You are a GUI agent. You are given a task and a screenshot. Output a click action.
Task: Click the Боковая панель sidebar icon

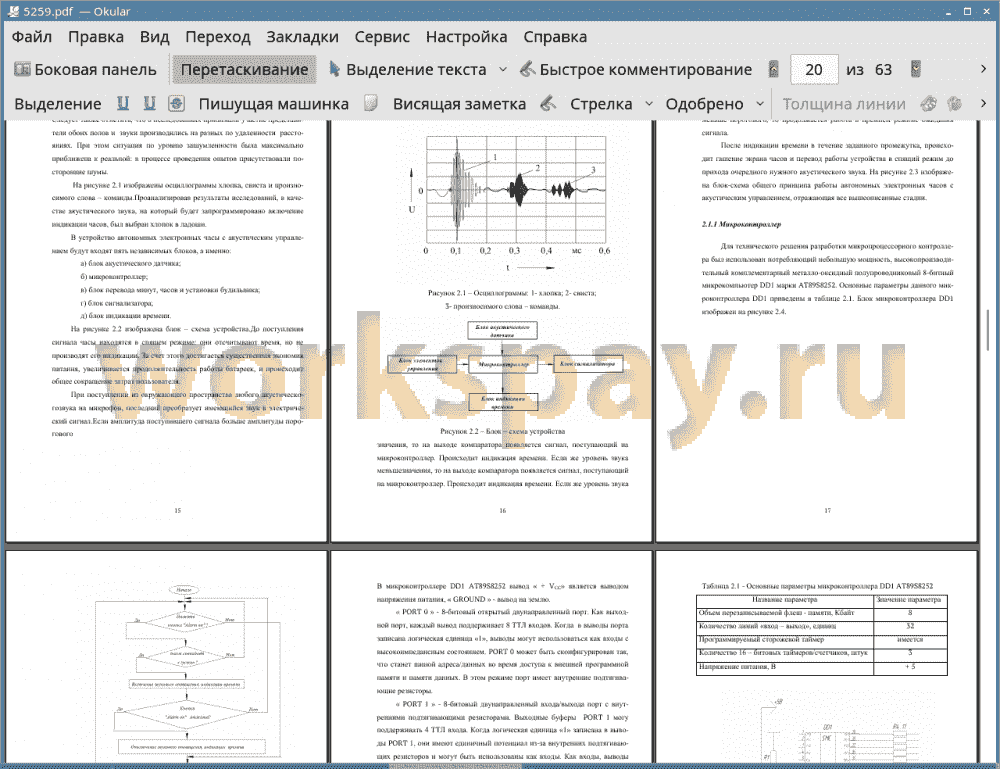[x=22, y=69]
